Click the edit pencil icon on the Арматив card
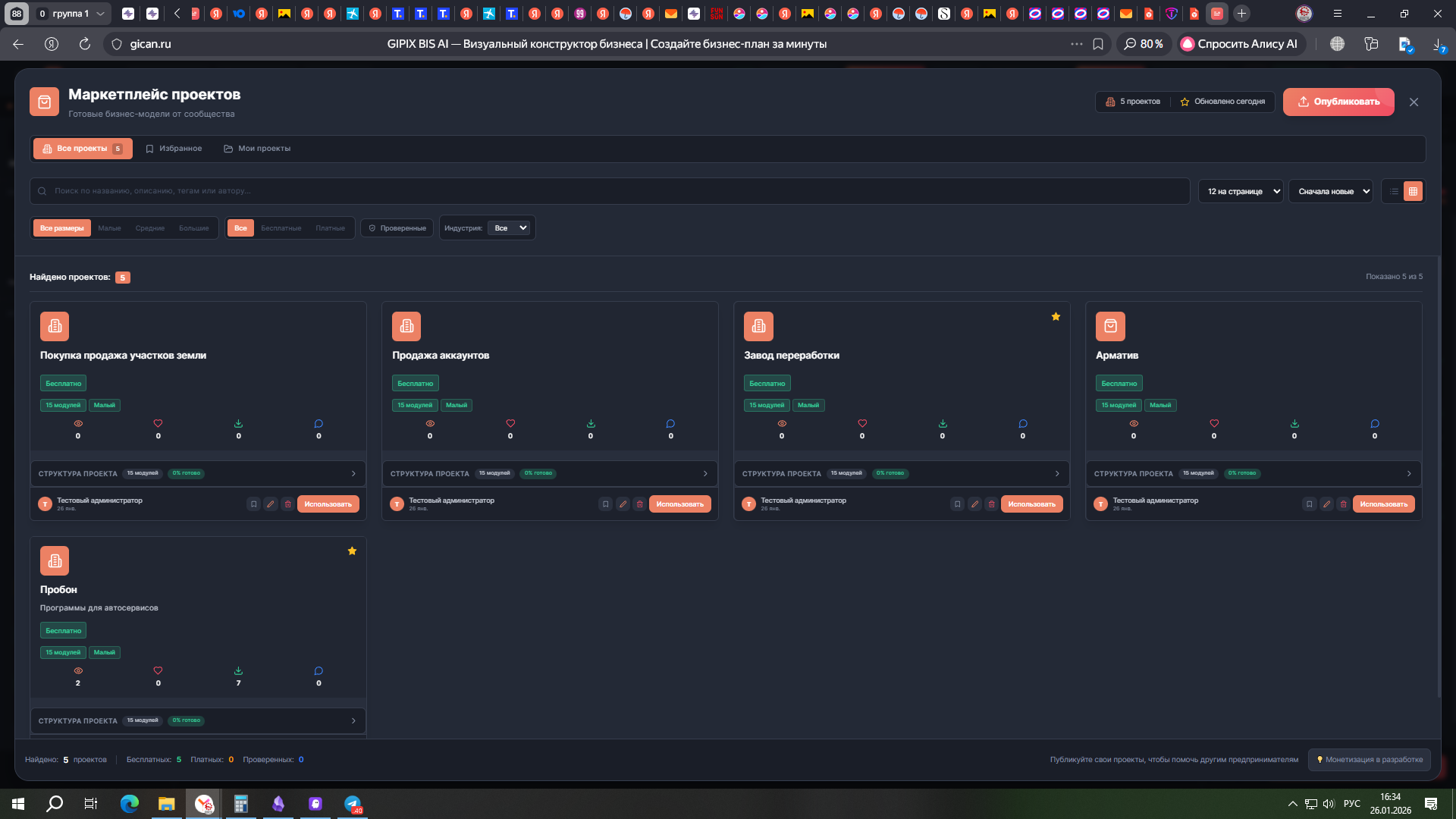1456x819 pixels. point(1326,504)
